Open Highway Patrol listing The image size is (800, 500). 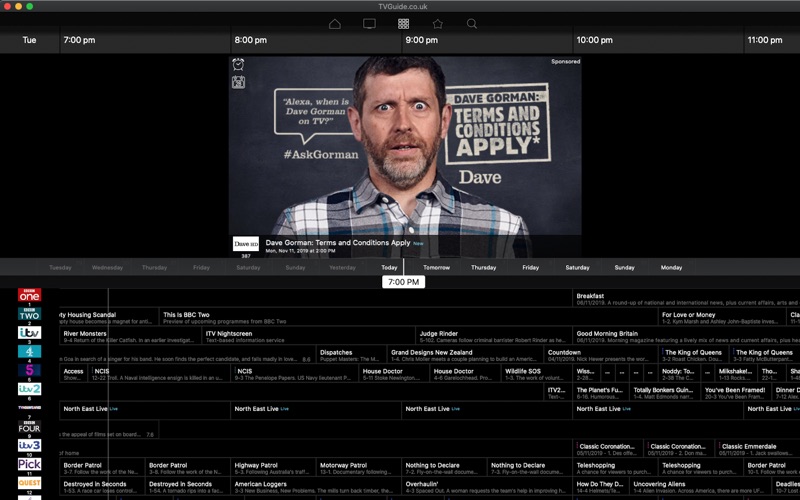pos(273,468)
